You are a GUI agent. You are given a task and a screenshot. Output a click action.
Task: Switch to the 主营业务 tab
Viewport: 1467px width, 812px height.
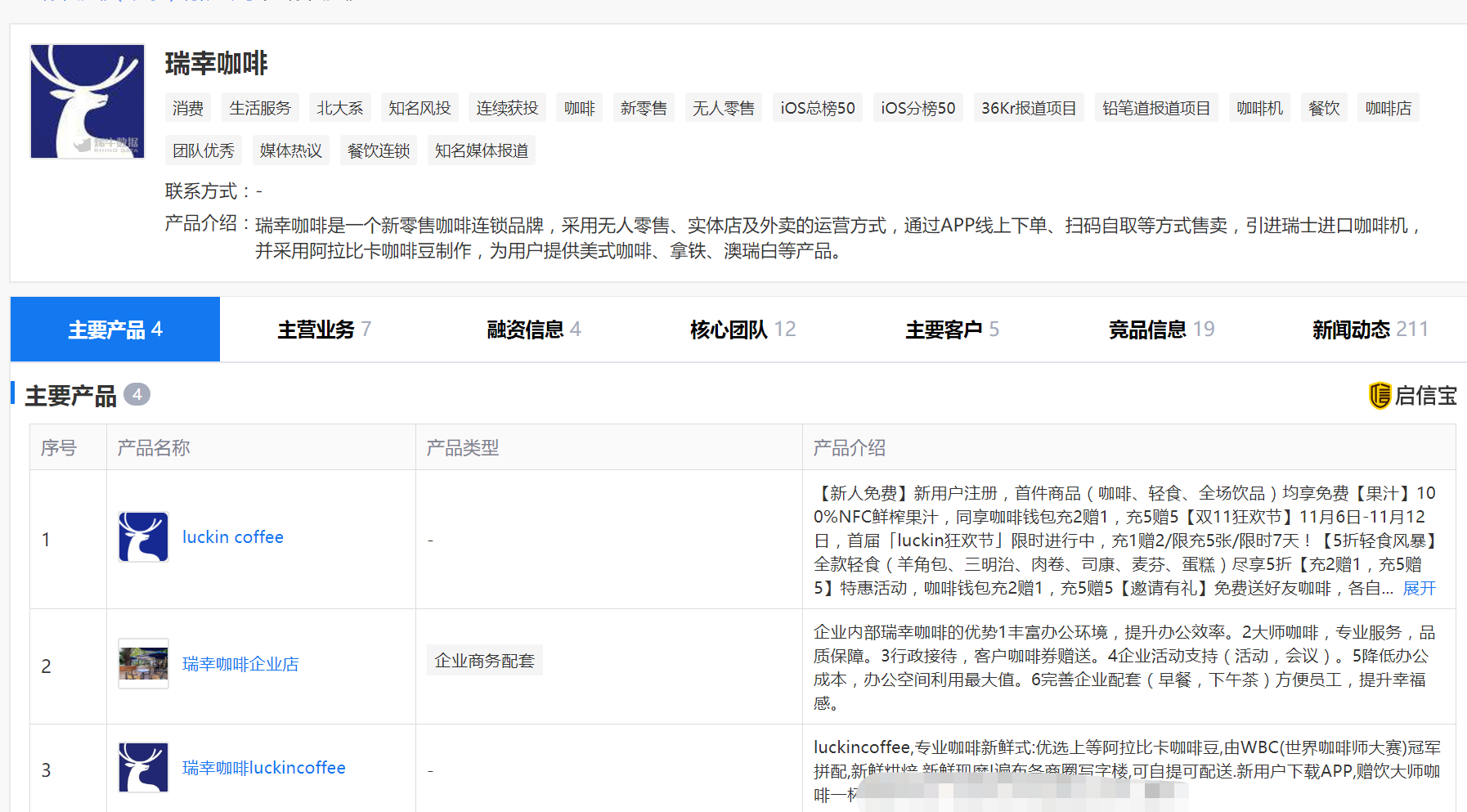pos(325,330)
